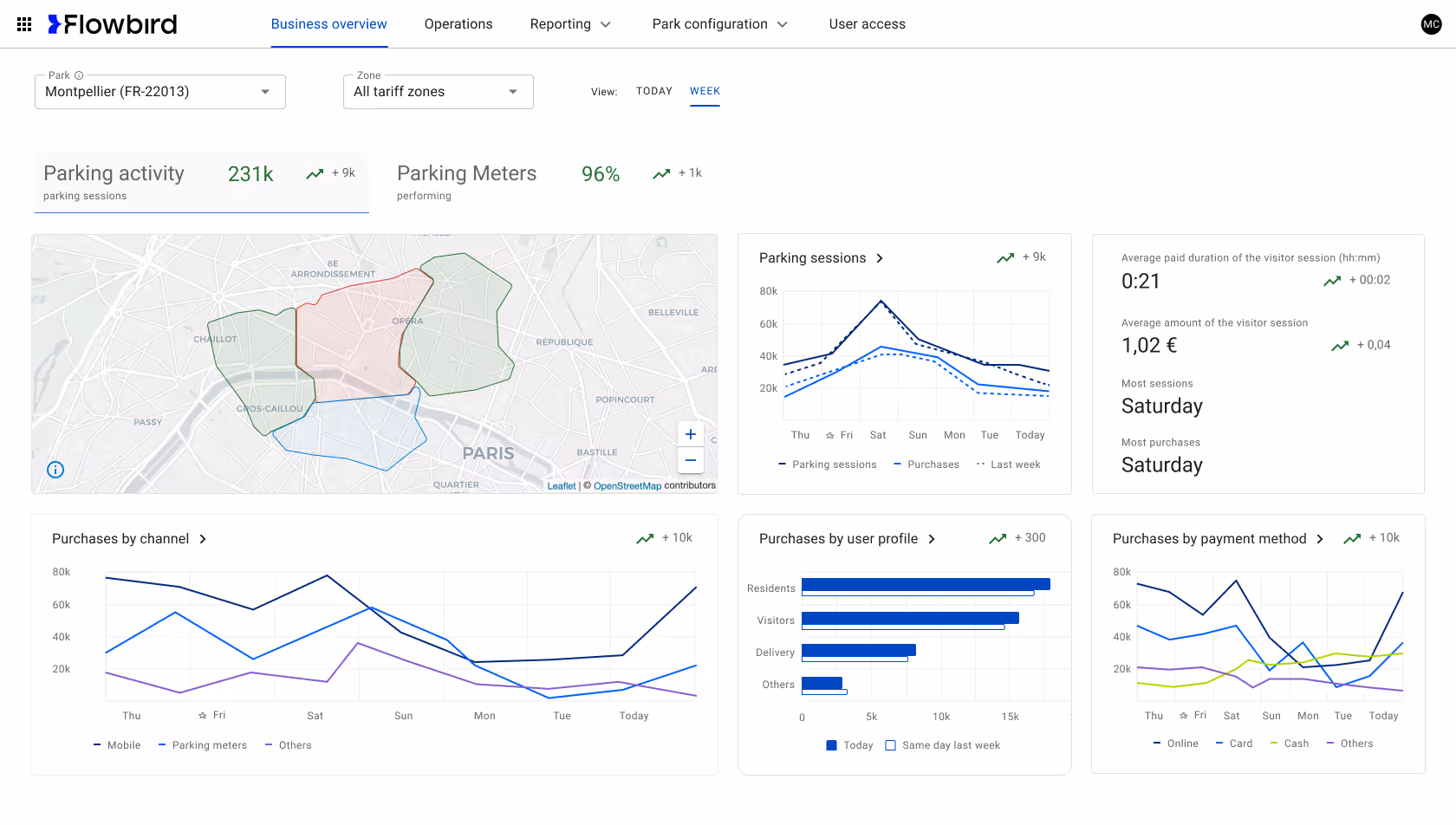Click the 0:21 average duration value
The height and width of the screenshot is (825, 1456).
click(x=1141, y=281)
